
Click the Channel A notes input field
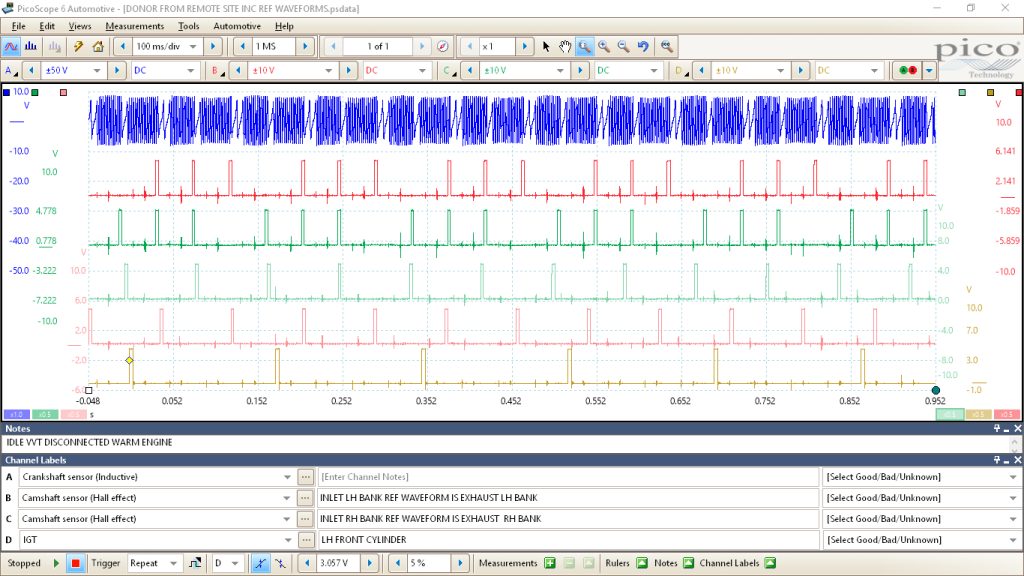tap(568, 477)
